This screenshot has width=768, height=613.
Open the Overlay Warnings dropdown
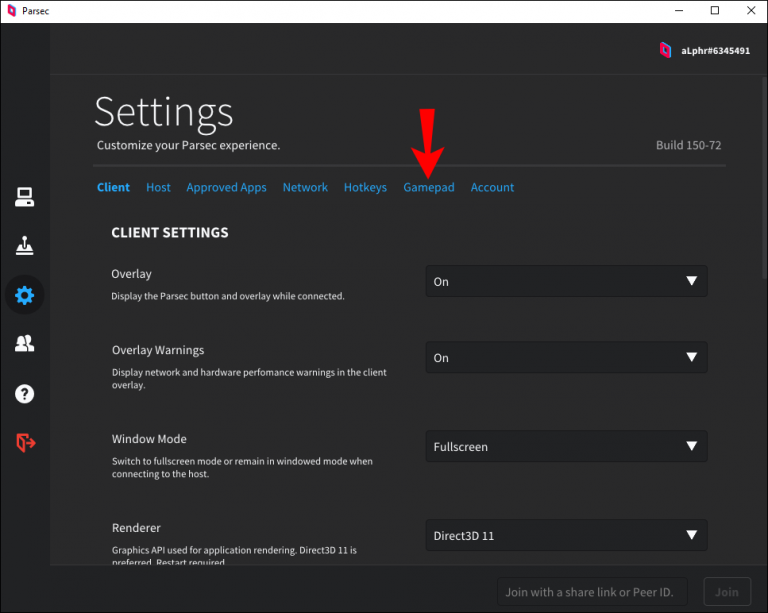[566, 358]
